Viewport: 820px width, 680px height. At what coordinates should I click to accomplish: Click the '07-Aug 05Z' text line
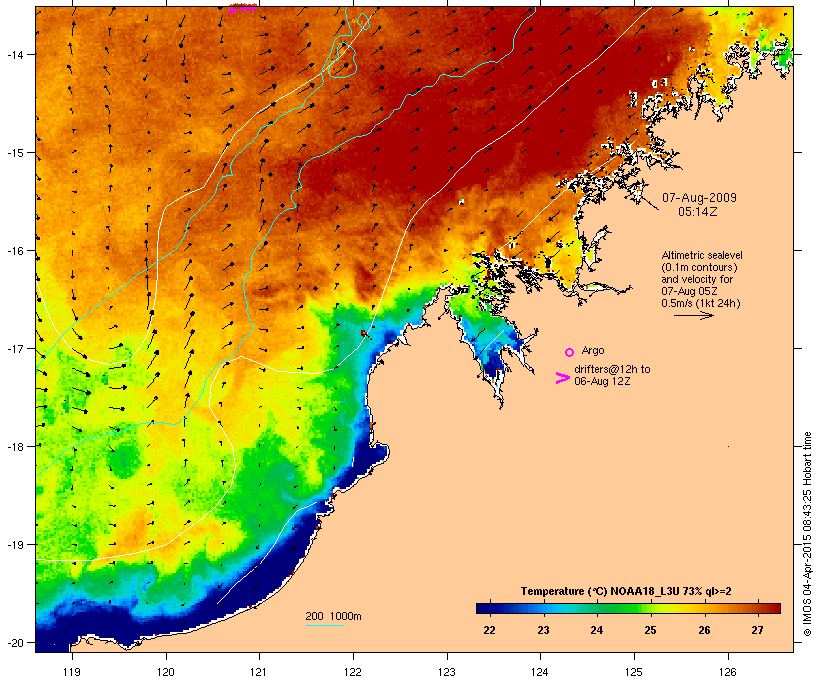point(689,291)
